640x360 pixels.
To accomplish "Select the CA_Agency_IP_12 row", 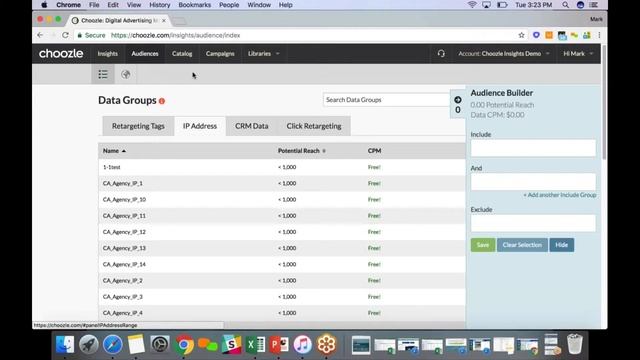I will click(282, 232).
